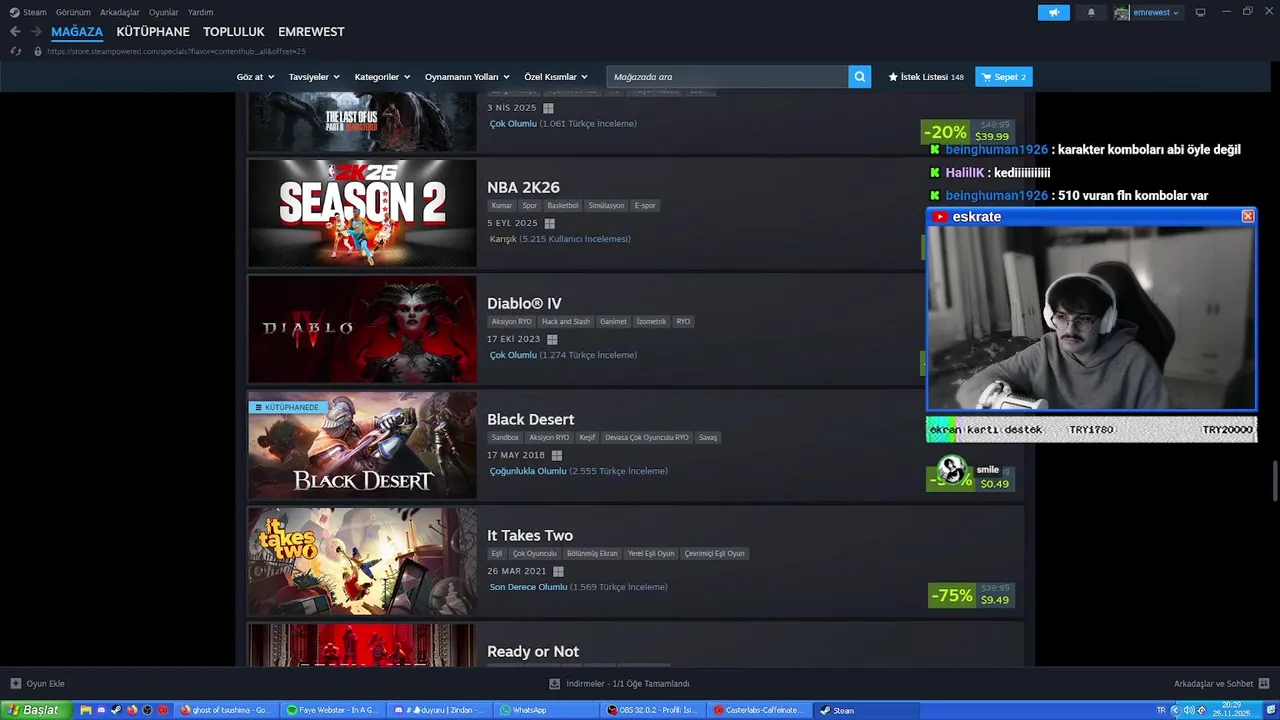Image resolution: width=1280 pixels, height=720 pixels.
Task: Expand the Kategoriler dropdown
Action: tap(382, 77)
